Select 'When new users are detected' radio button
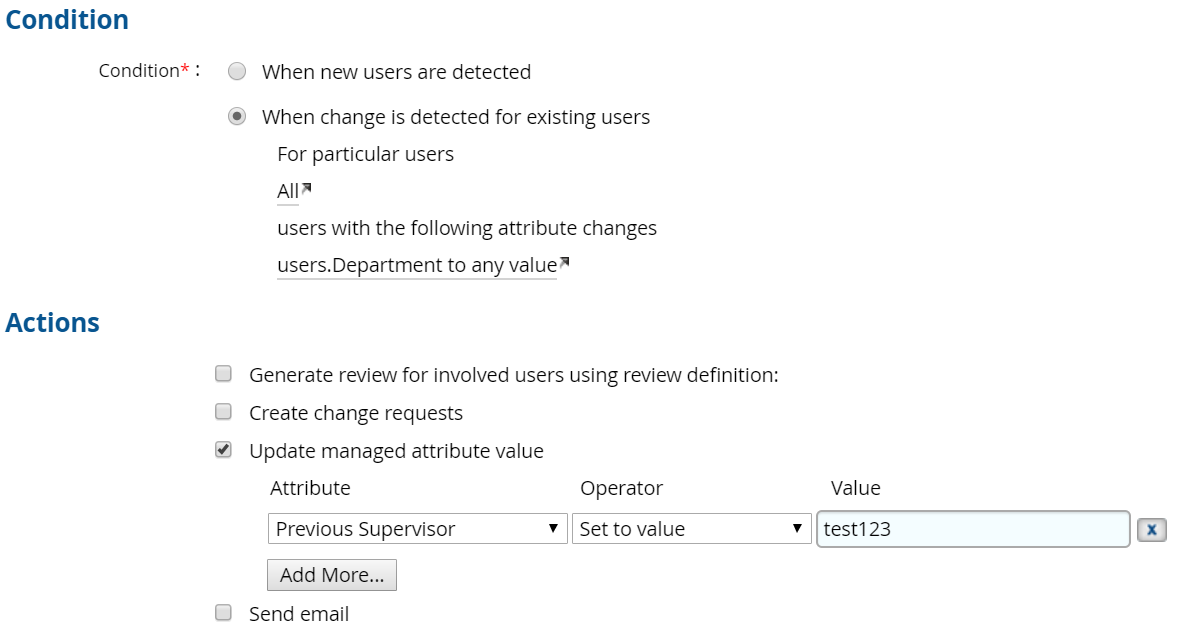Image resolution: width=1183 pixels, height=634 pixels. [237, 72]
